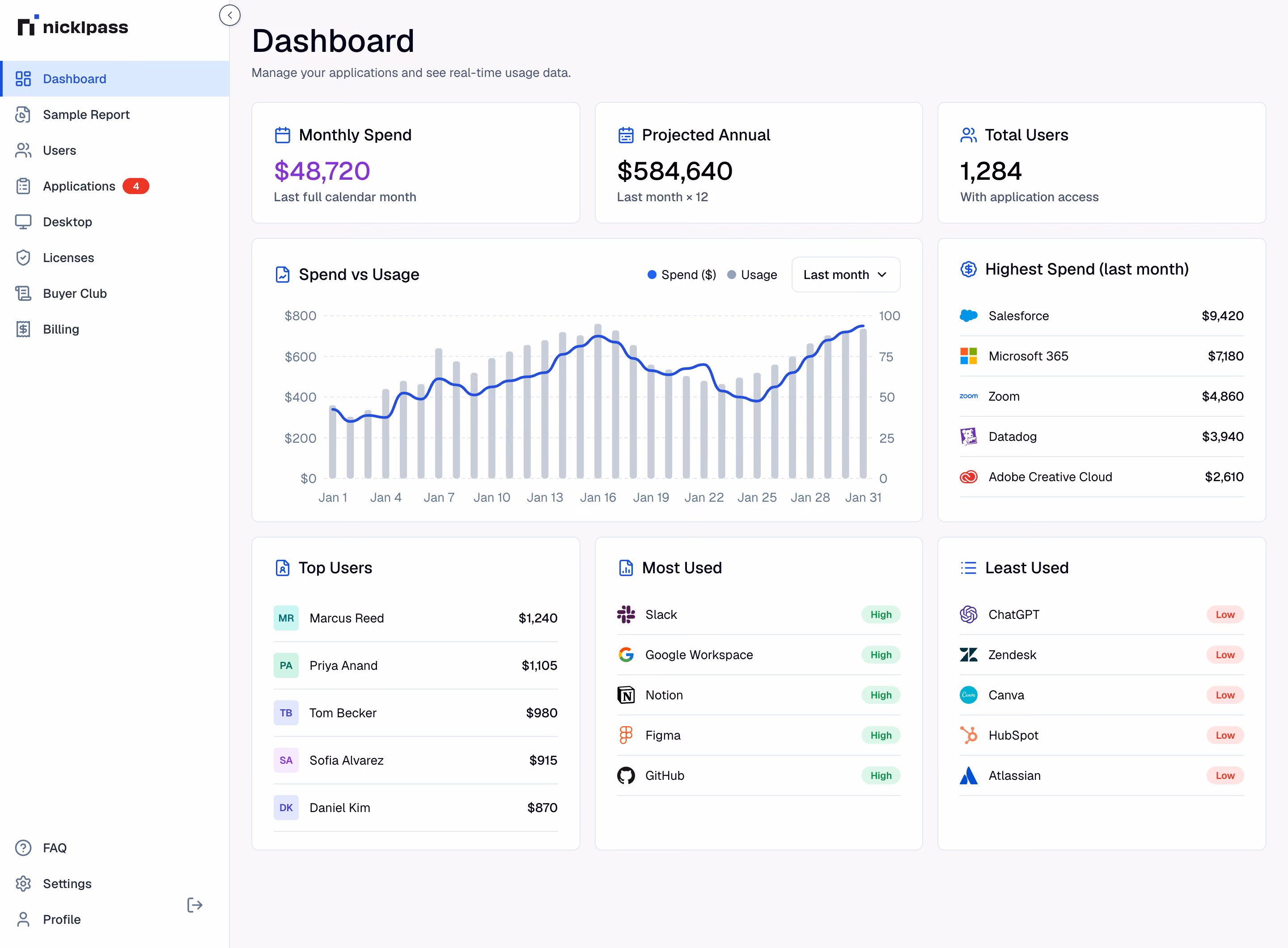
Task: Click the Notion logo icon
Action: tap(626, 695)
